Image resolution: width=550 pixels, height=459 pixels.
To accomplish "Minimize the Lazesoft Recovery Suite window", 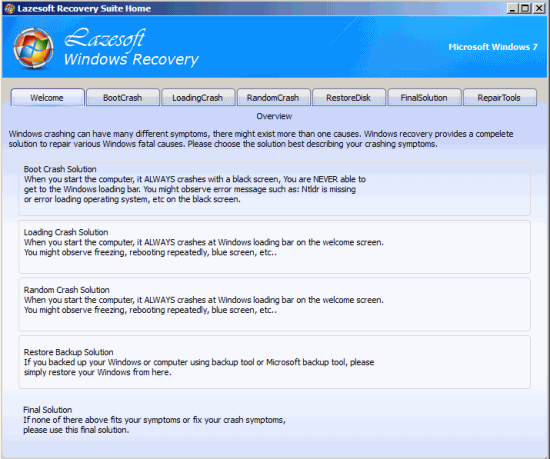I will tap(512, 8).
